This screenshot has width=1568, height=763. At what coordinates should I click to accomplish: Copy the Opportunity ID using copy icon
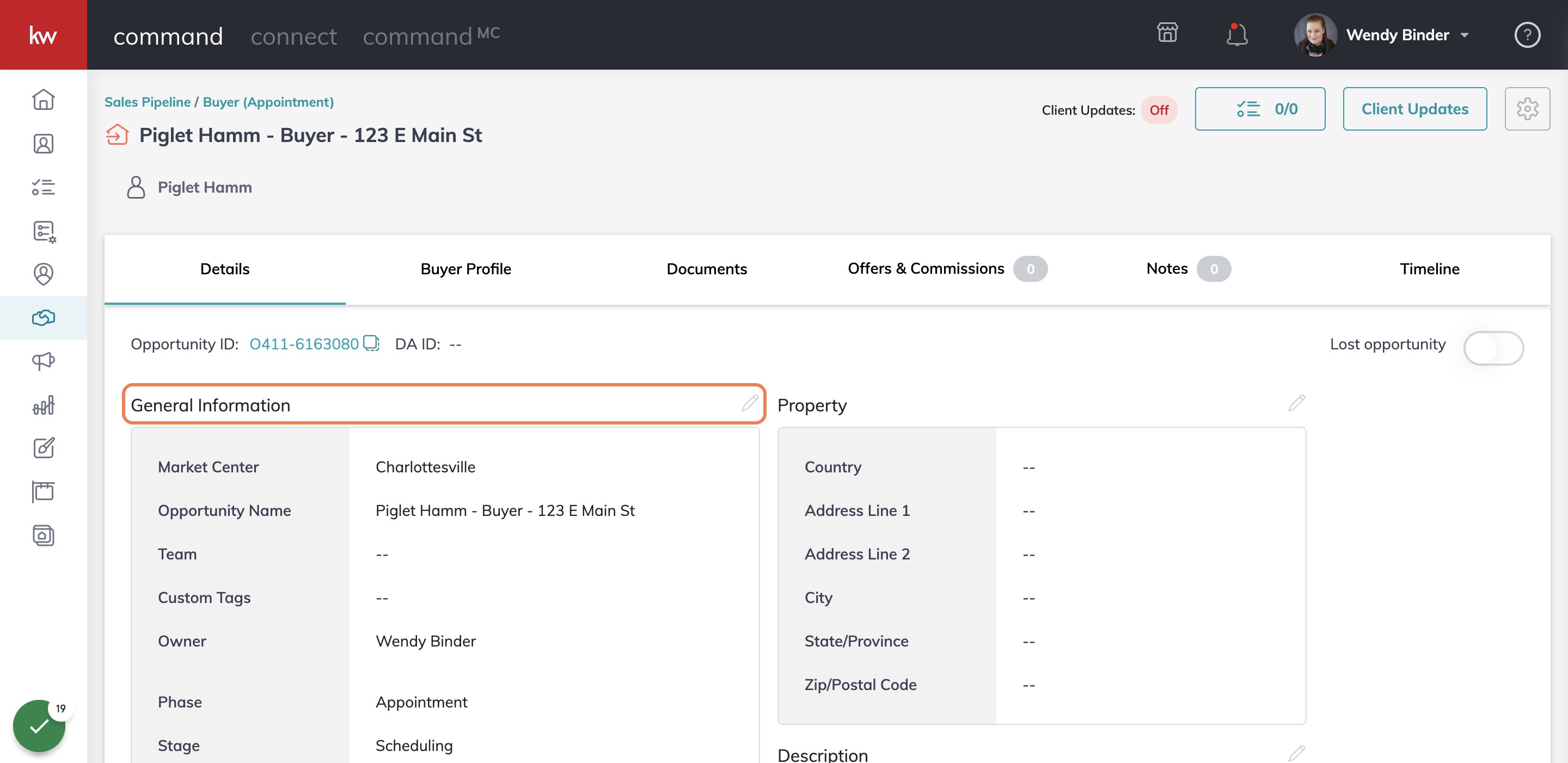click(371, 344)
